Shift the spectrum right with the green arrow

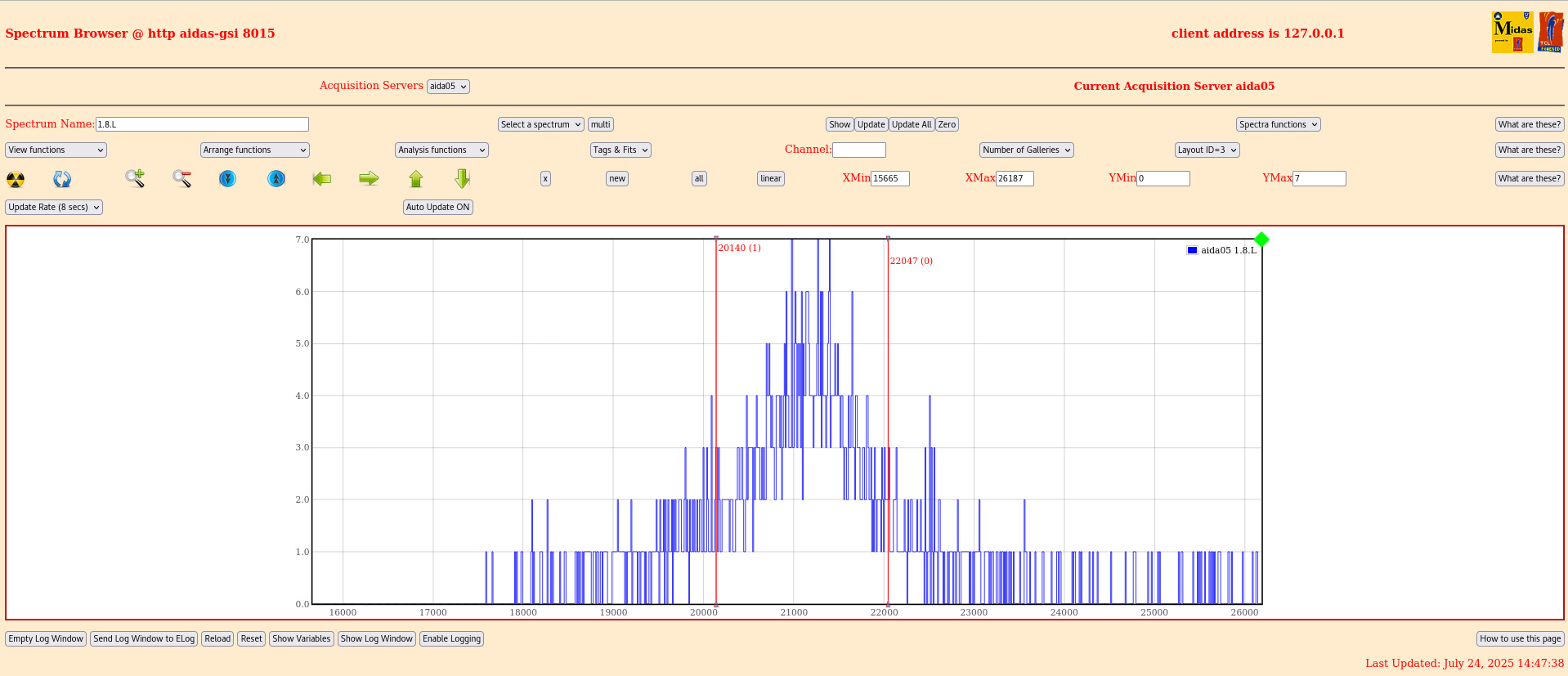(369, 178)
